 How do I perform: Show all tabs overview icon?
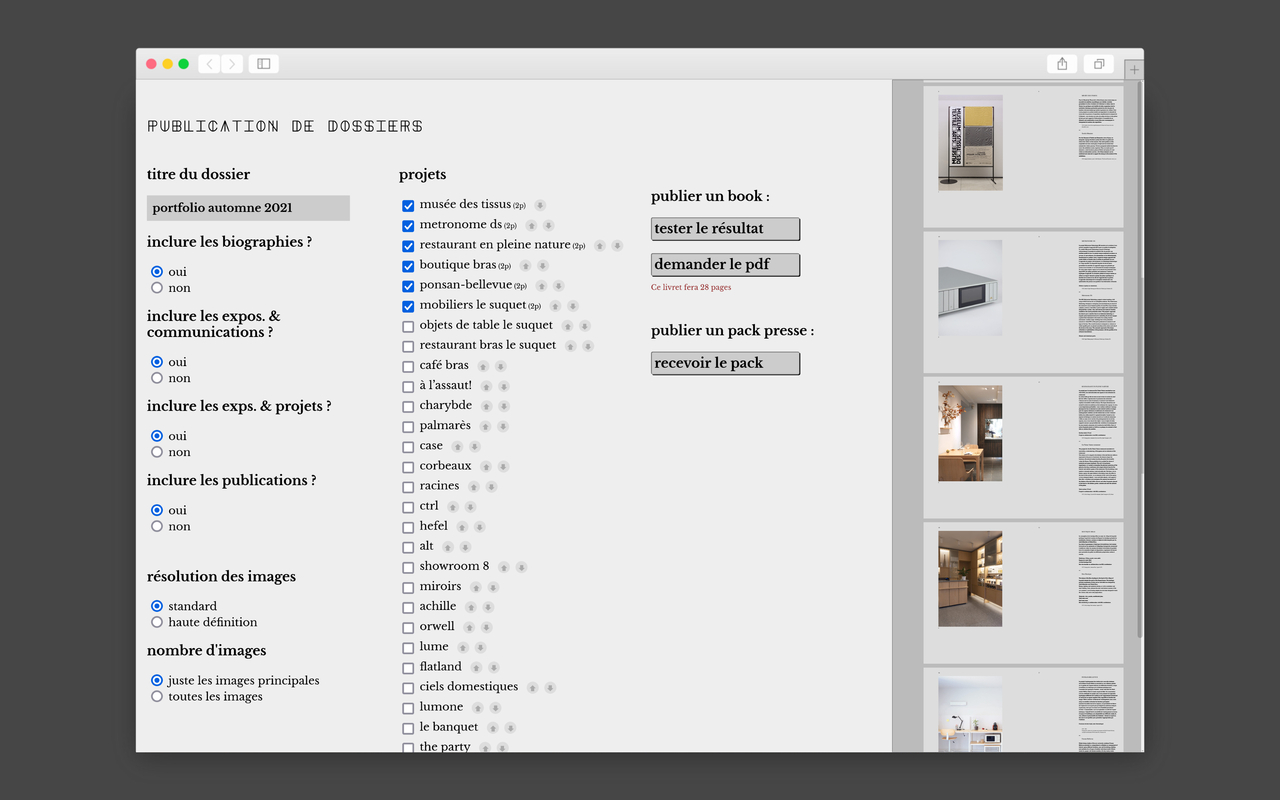pos(1098,64)
